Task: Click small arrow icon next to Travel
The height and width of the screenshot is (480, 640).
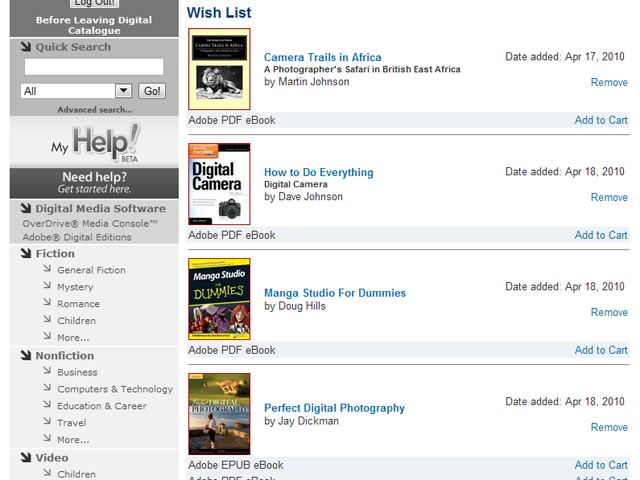Action: coord(47,421)
